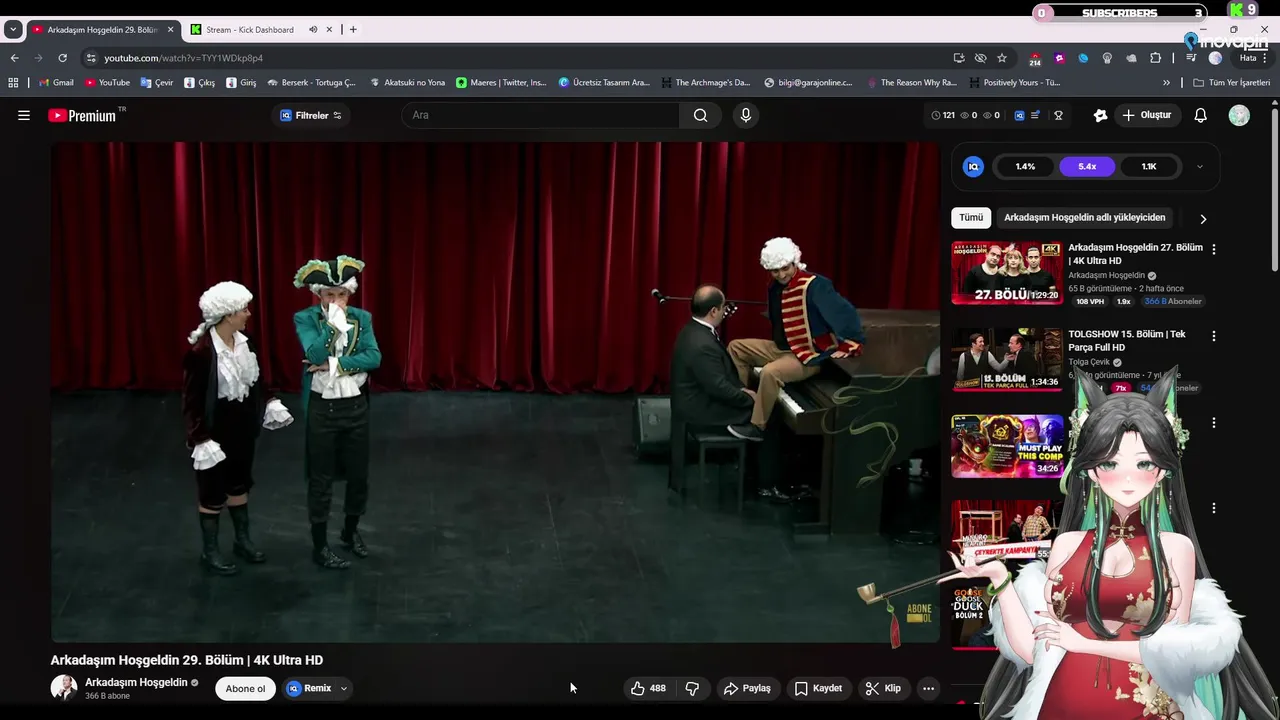Show hidden bookmarks with the double chevron

(1166, 83)
